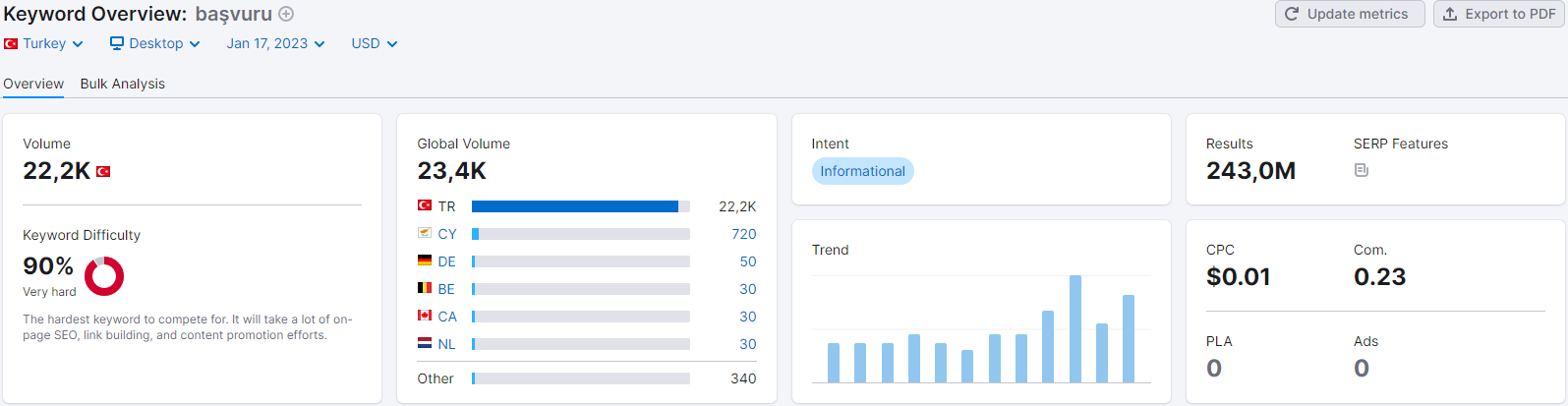1568x406 pixels.
Task: Click the 90% Keyword Difficulty value
Action: coord(48,266)
